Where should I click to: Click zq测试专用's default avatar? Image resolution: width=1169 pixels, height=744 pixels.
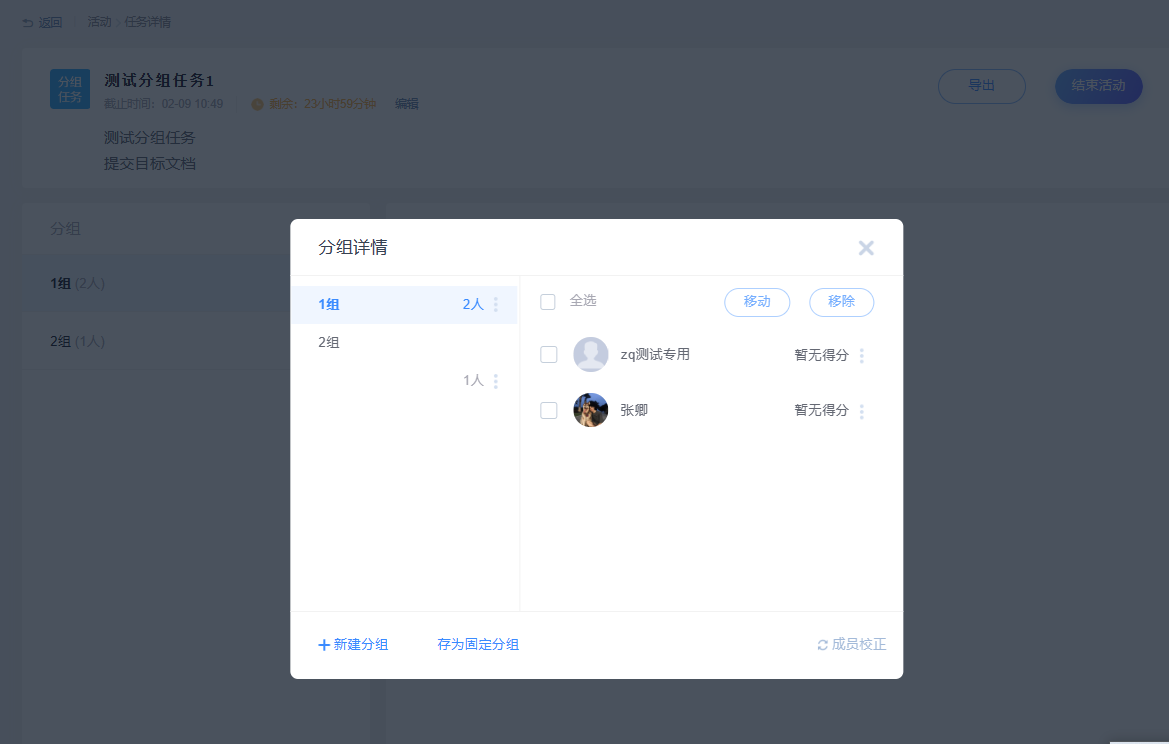coord(590,354)
